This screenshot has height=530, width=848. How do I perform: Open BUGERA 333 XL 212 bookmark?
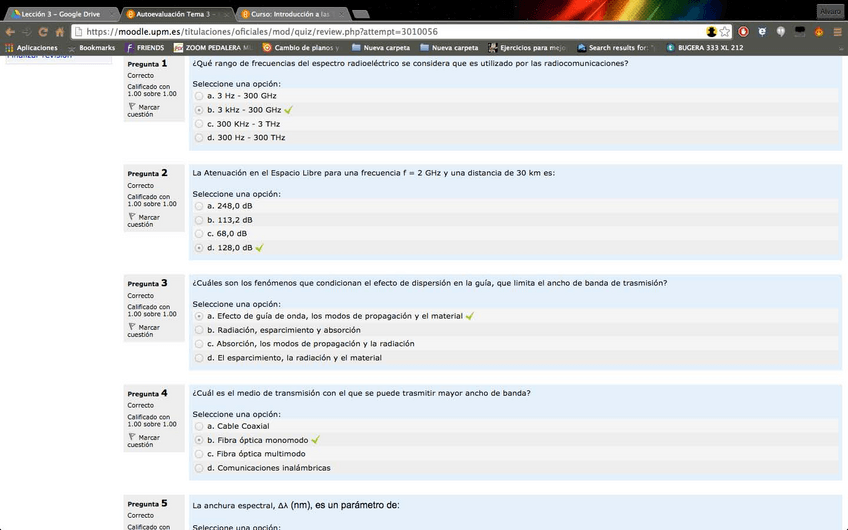[x=705, y=48]
